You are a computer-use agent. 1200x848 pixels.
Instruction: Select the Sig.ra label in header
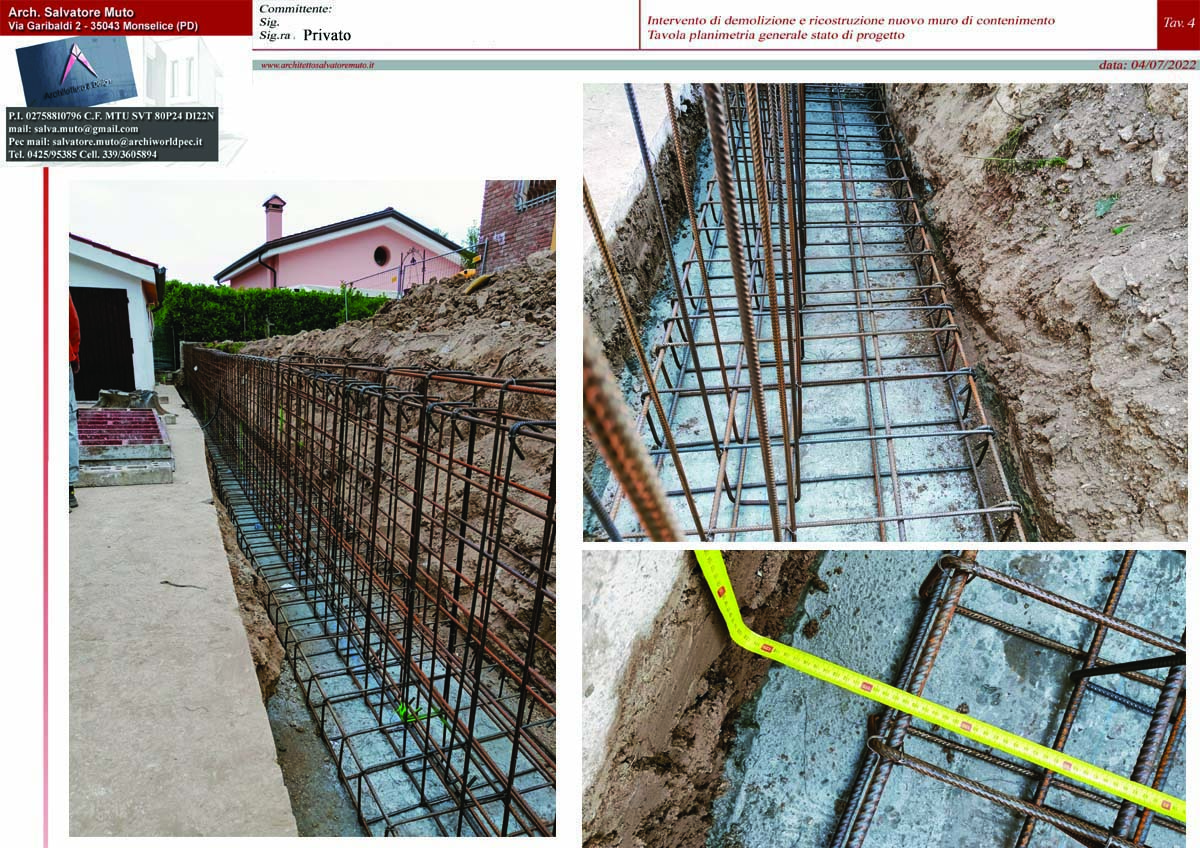[274, 35]
